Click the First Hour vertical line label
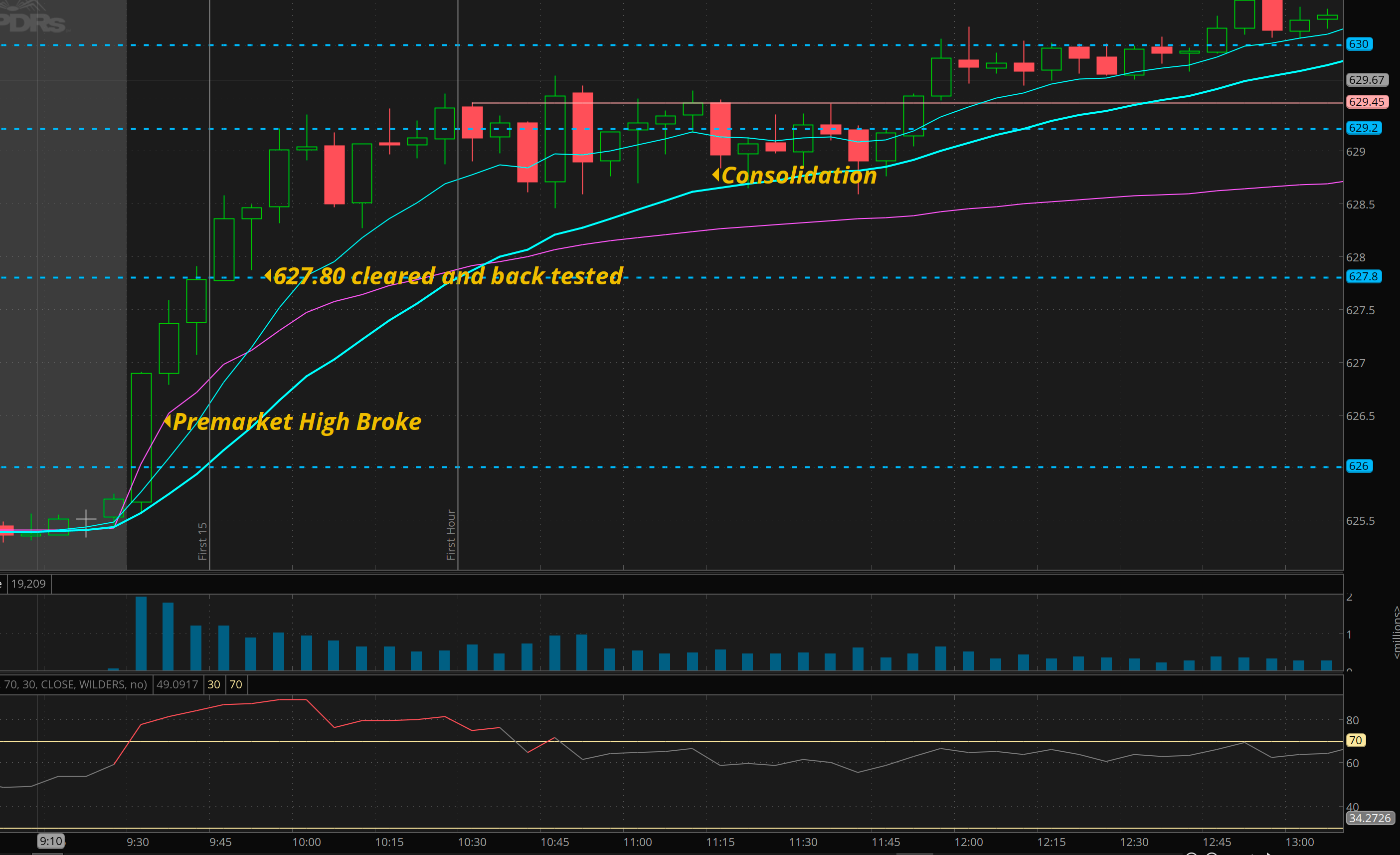Image resolution: width=1400 pixels, height=855 pixels. (451, 534)
